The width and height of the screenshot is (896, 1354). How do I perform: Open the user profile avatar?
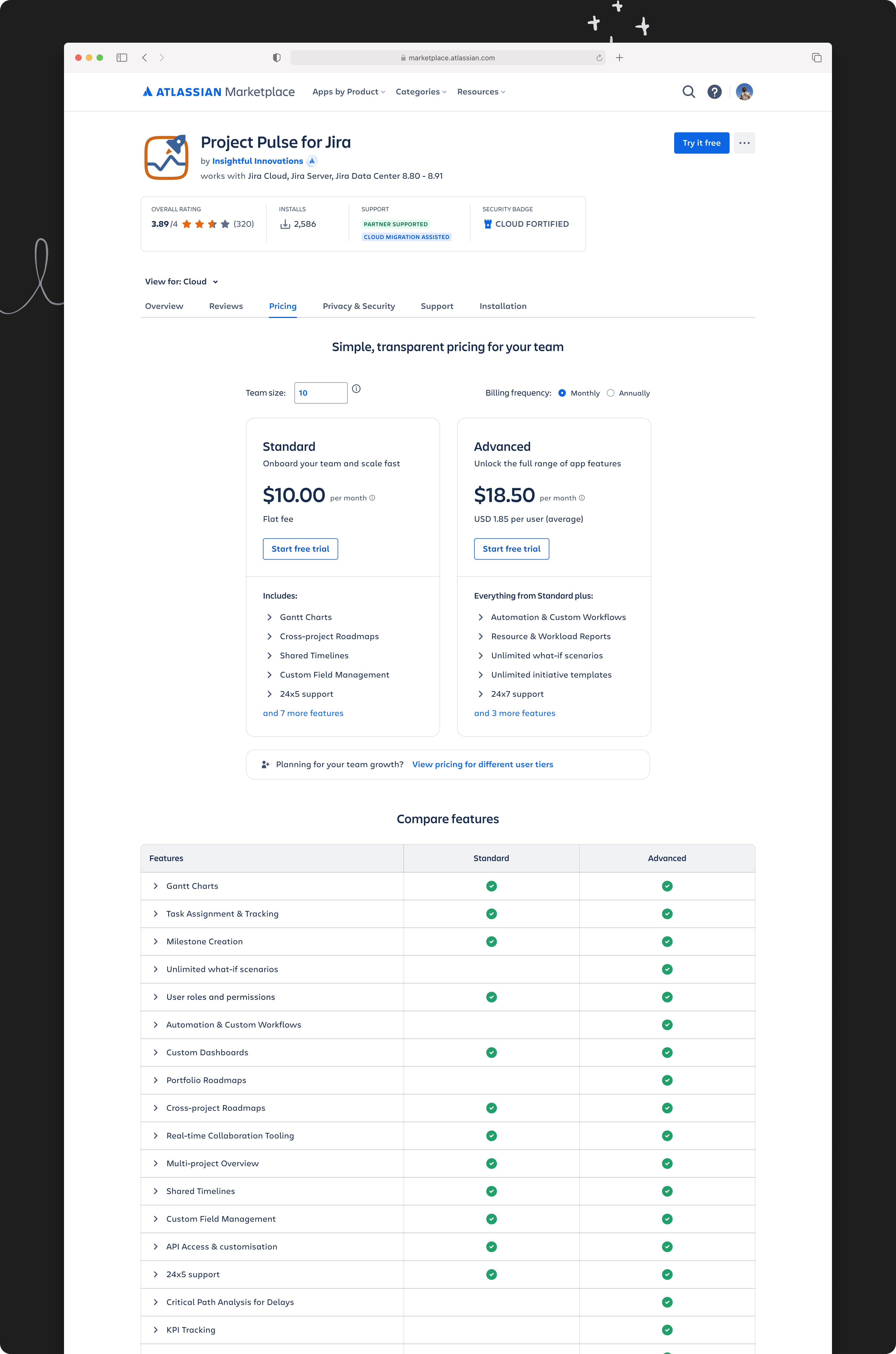click(744, 92)
